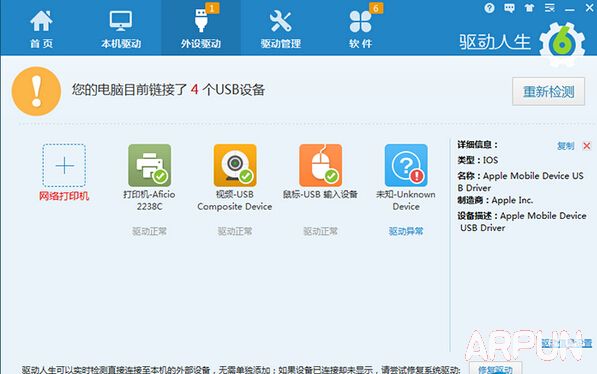Close the details panel with red X
This screenshot has height=374, width=597.
(x=587, y=146)
